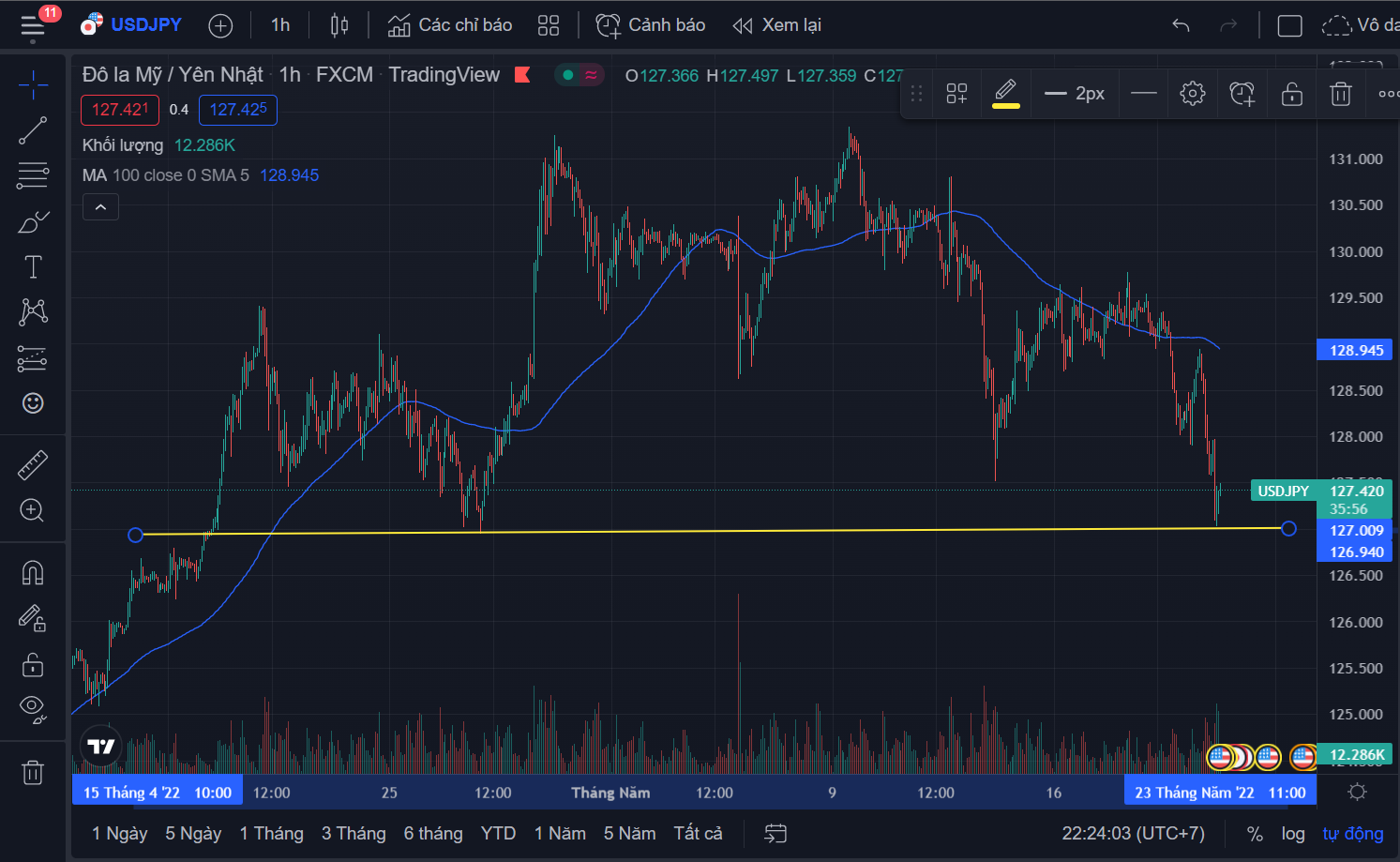The width and height of the screenshot is (1400, 862).
Task: Click the buy price 127.425 button
Action: point(238,110)
